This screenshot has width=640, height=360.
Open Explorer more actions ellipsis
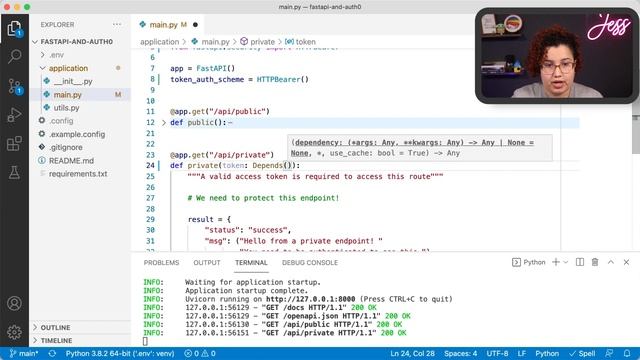pyautogui.click(x=117, y=24)
